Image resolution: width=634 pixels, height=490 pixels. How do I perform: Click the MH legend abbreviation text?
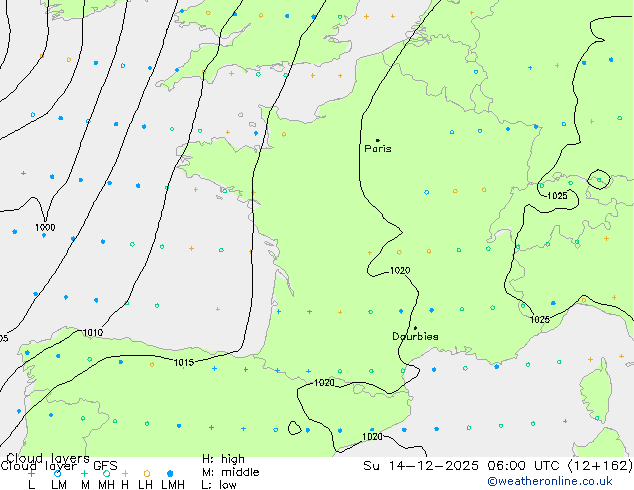[106, 485]
